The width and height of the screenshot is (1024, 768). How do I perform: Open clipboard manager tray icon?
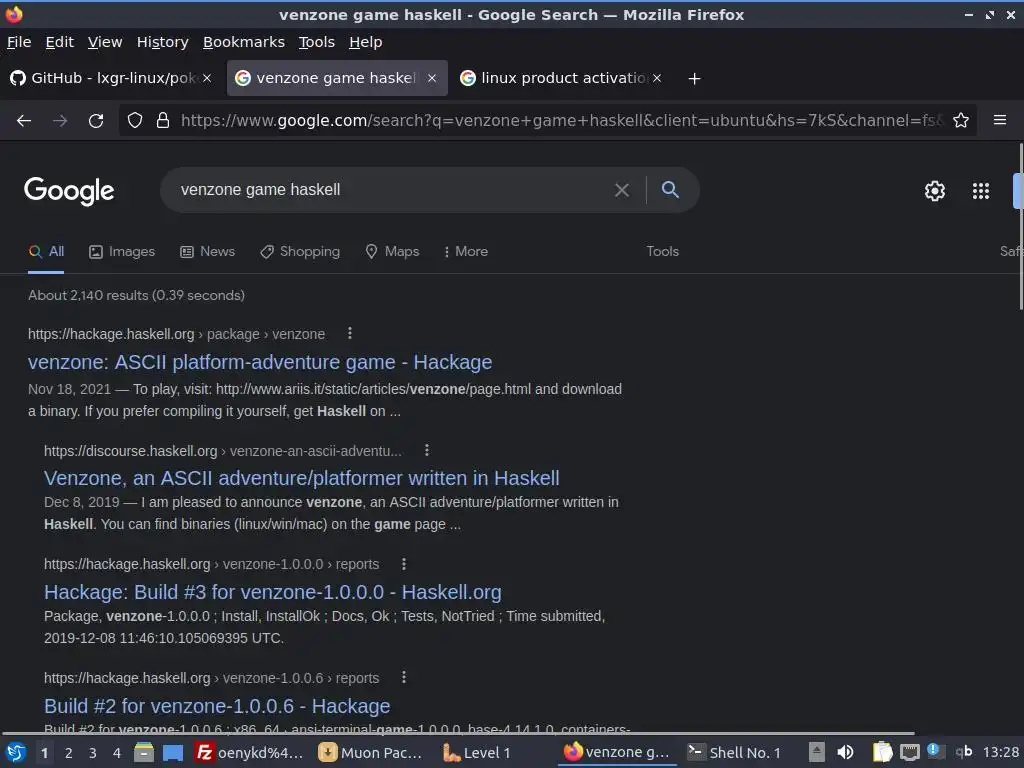(x=882, y=752)
